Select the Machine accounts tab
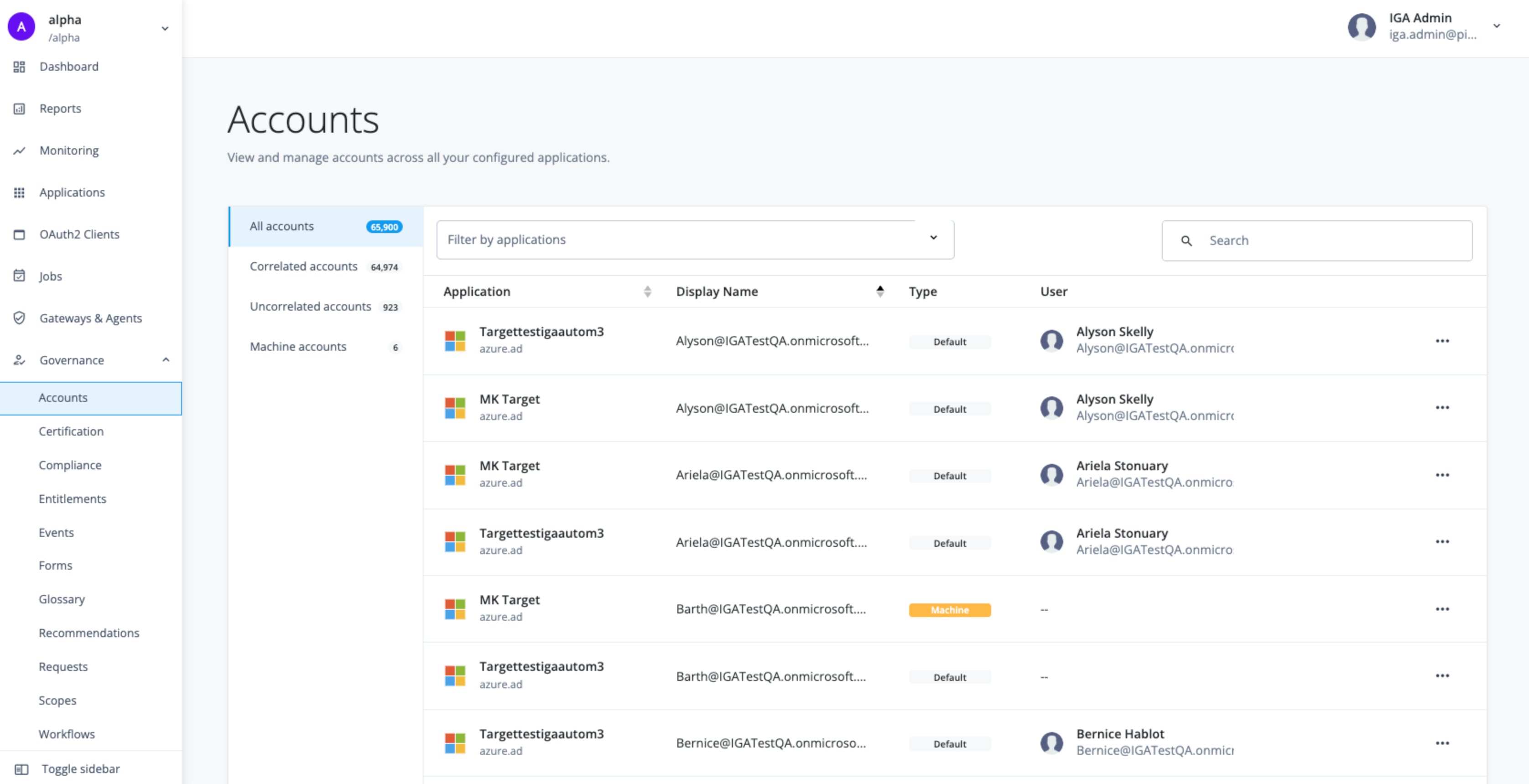 tap(299, 346)
